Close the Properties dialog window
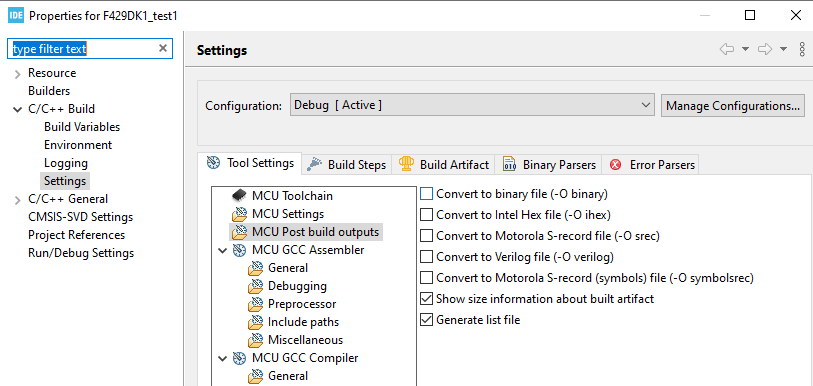The image size is (813, 386). (795, 16)
